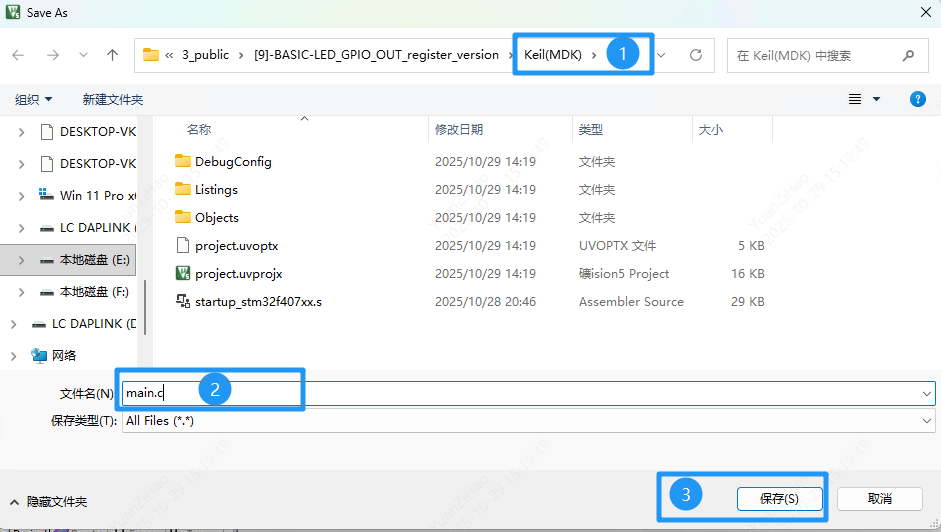The width and height of the screenshot is (941, 532).
Task: Click the Assembler Source type cell
Action: (x=631, y=301)
